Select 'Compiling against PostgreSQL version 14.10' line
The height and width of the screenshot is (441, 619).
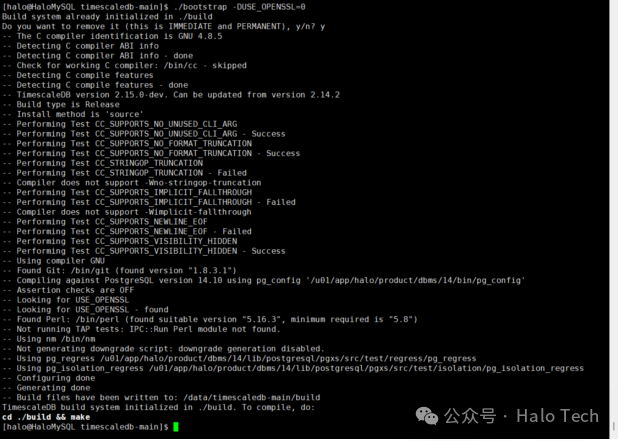(264, 280)
